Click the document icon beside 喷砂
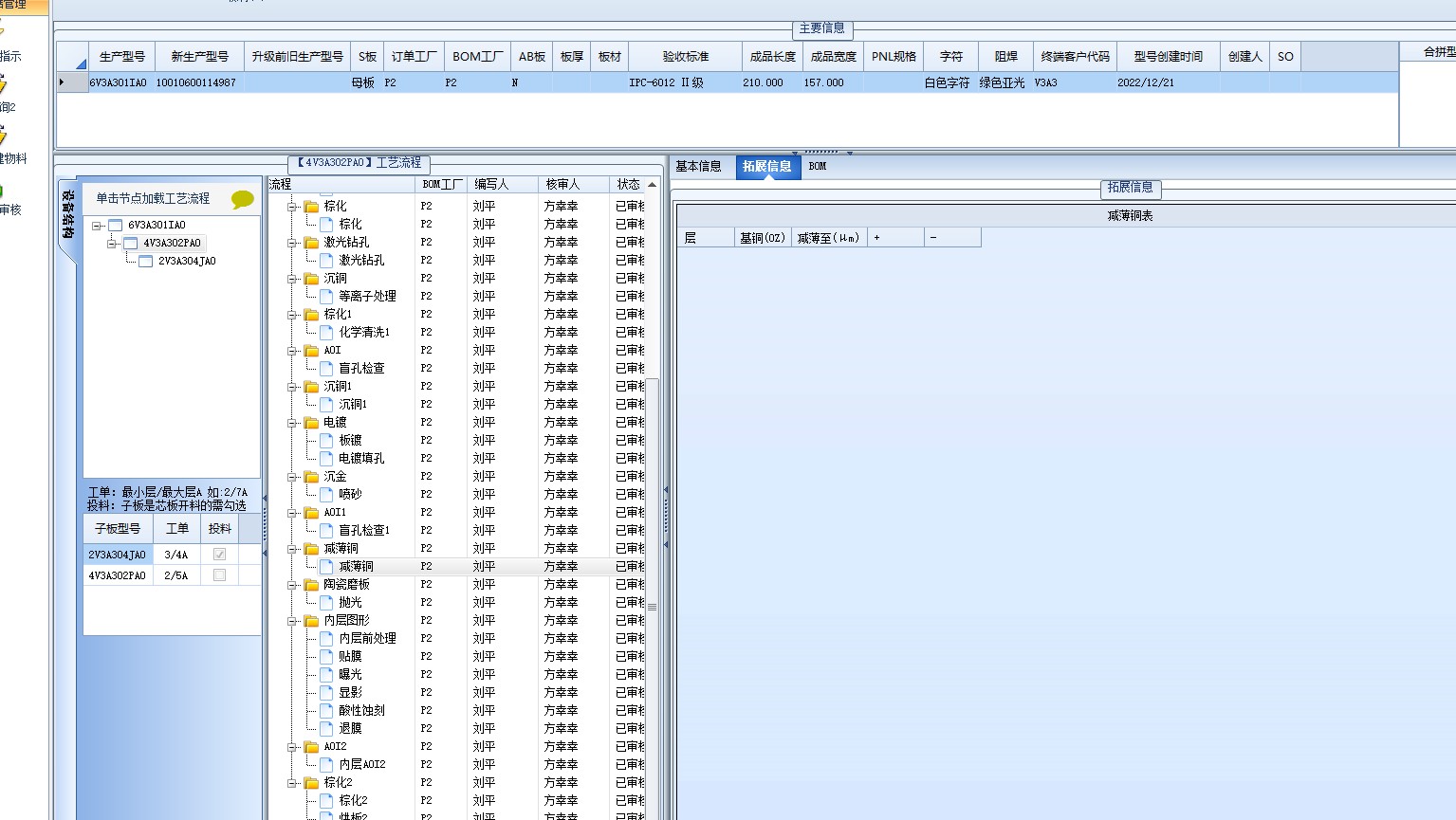 click(x=327, y=495)
